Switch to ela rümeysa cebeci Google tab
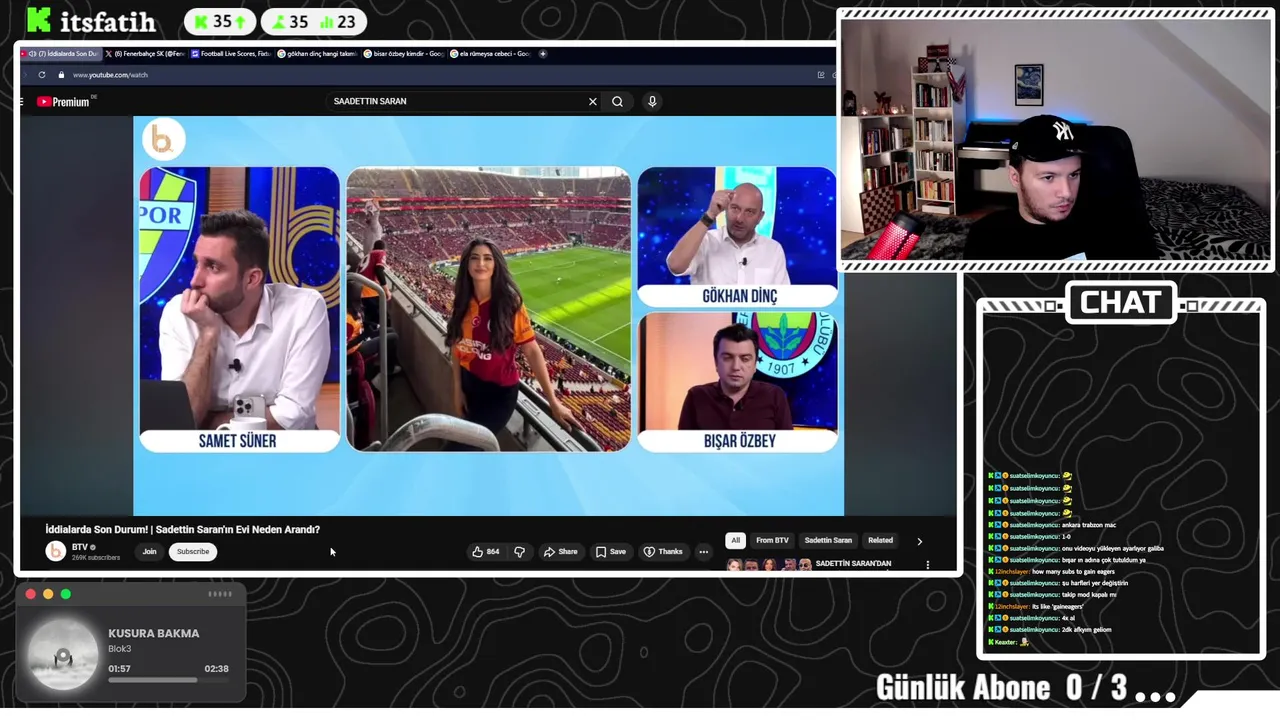1280x720 pixels. pos(489,54)
